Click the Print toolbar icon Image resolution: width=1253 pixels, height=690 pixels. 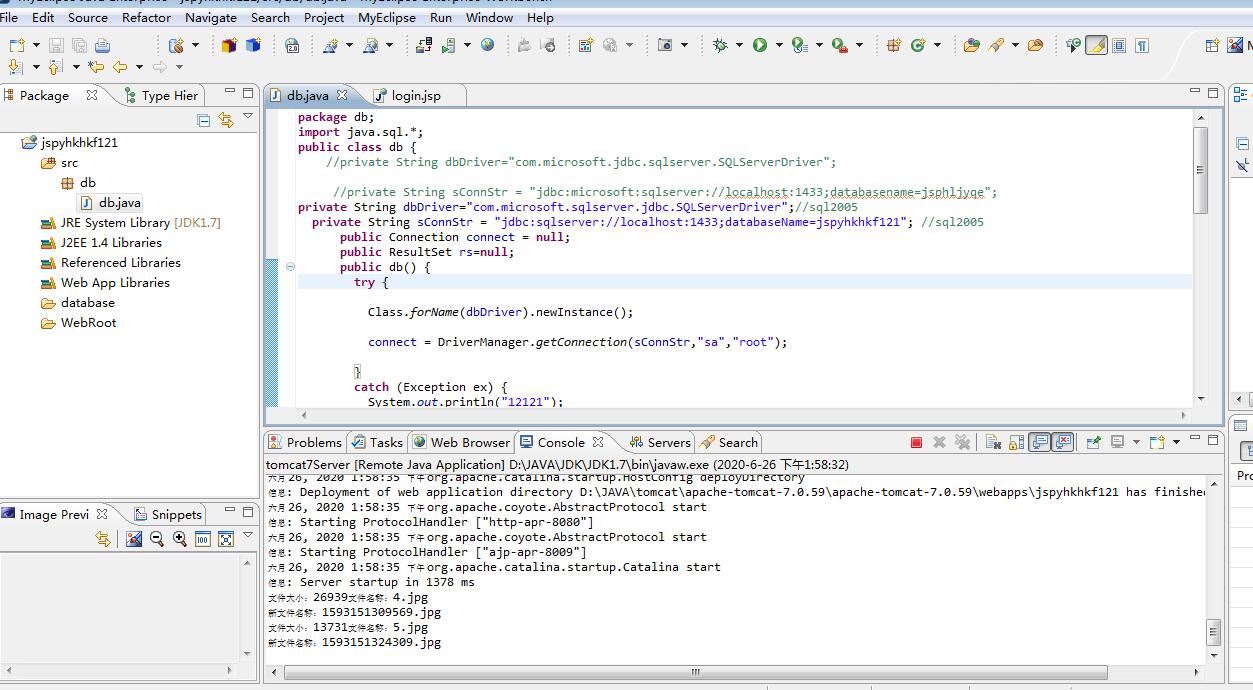102,45
